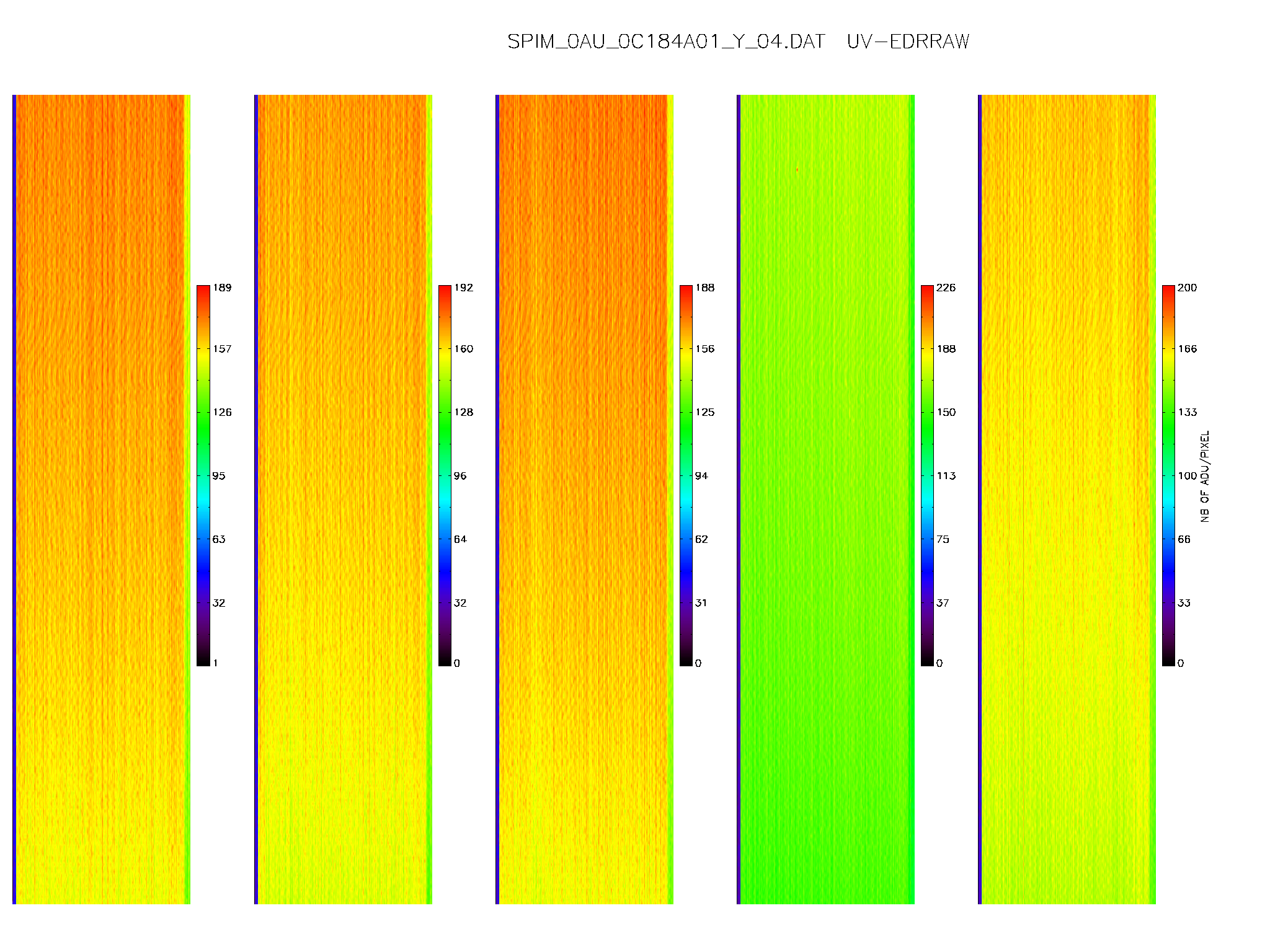Select the colorbar with the 156 tick label
The image size is (1270, 952).
point(686,475)
